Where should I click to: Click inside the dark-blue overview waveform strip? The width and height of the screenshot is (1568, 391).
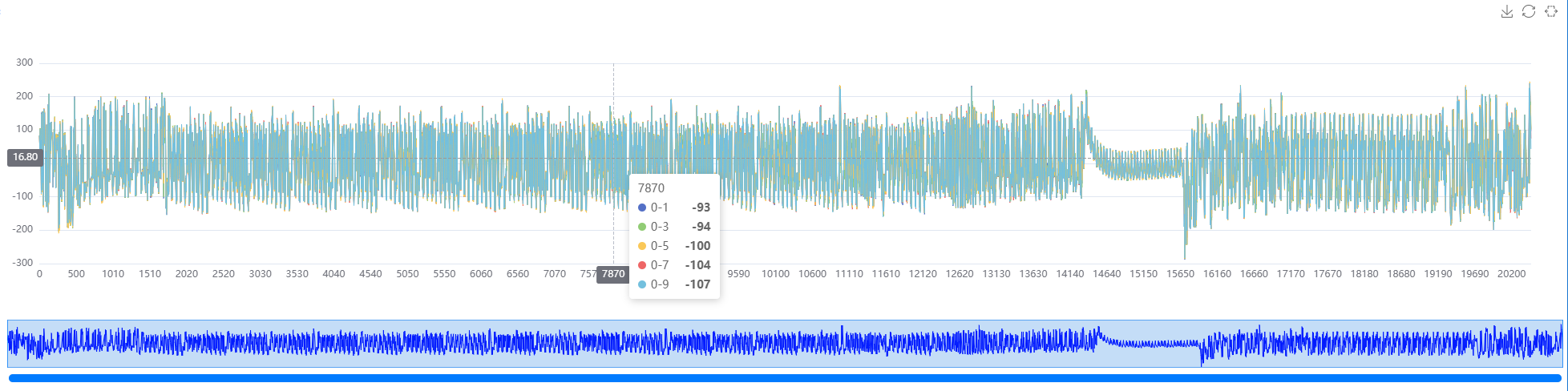[561, 343]
